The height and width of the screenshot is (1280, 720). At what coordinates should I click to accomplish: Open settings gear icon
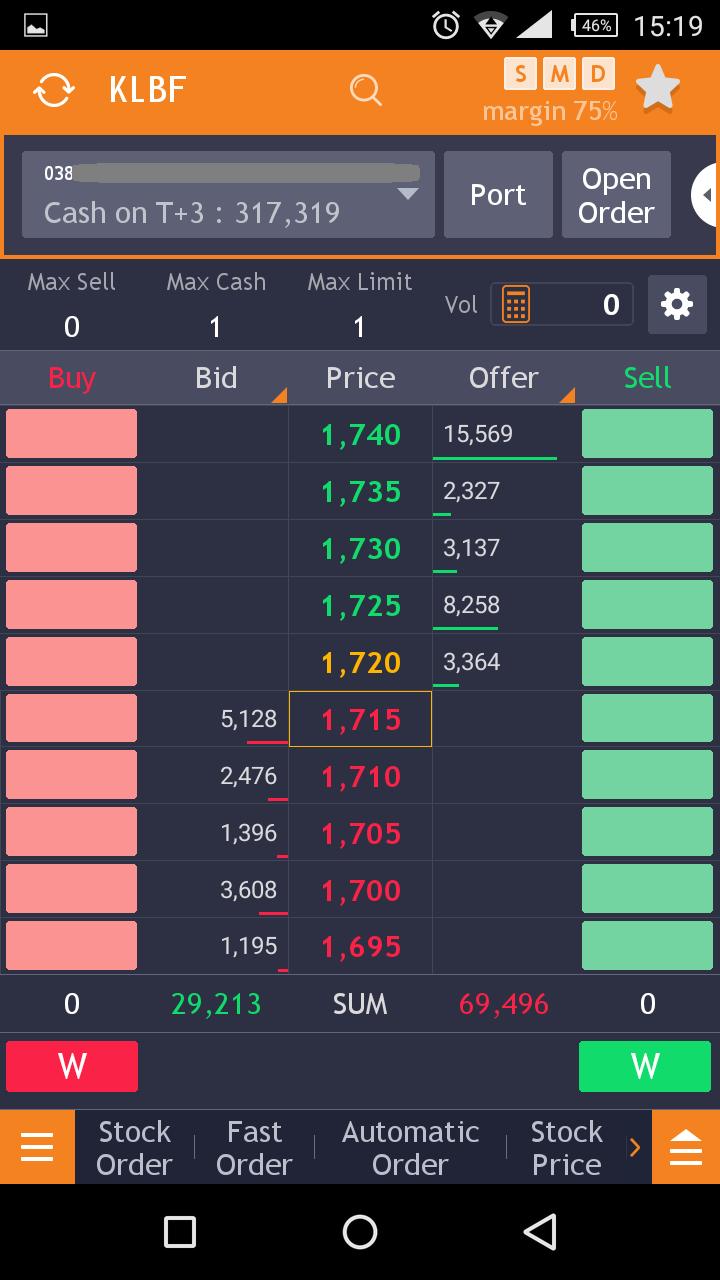tap(677, 305)
